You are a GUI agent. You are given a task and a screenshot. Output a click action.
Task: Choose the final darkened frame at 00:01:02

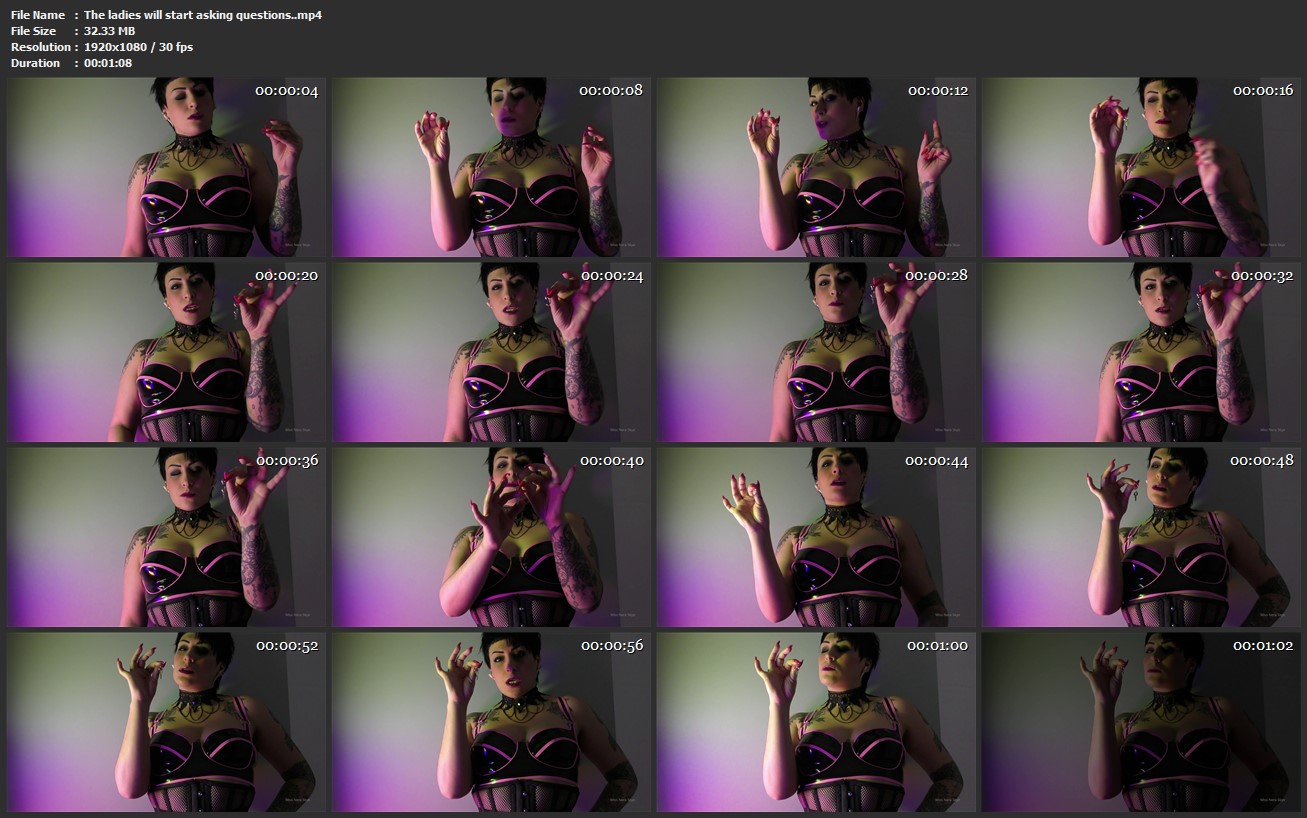pyautogui.click(x=1141, y=722)
